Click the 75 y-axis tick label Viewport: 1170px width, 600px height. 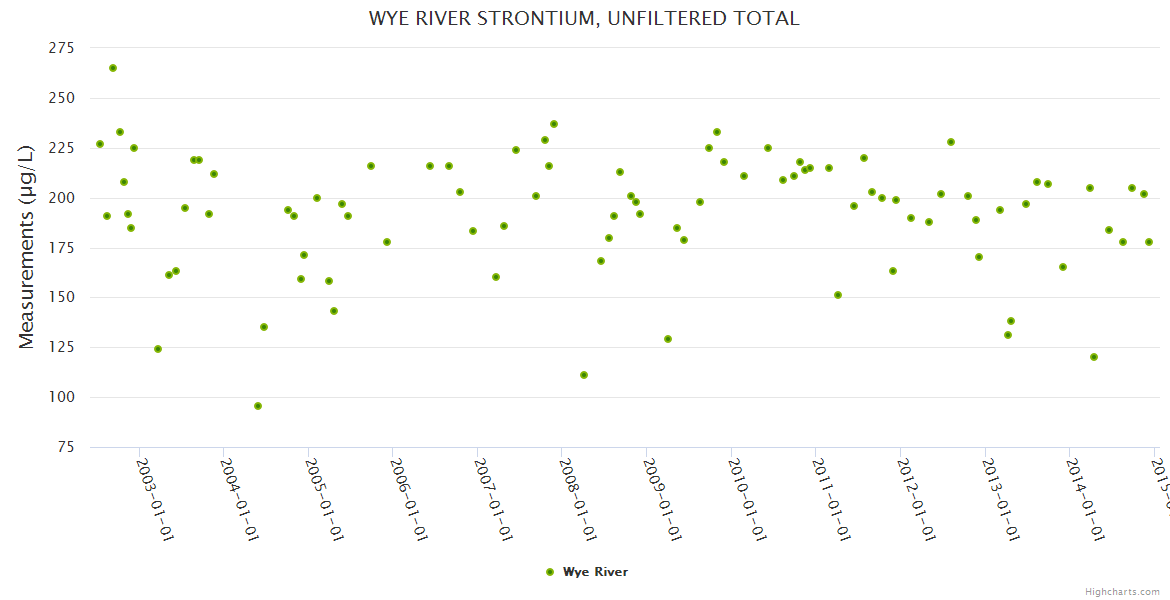(66, 447)
